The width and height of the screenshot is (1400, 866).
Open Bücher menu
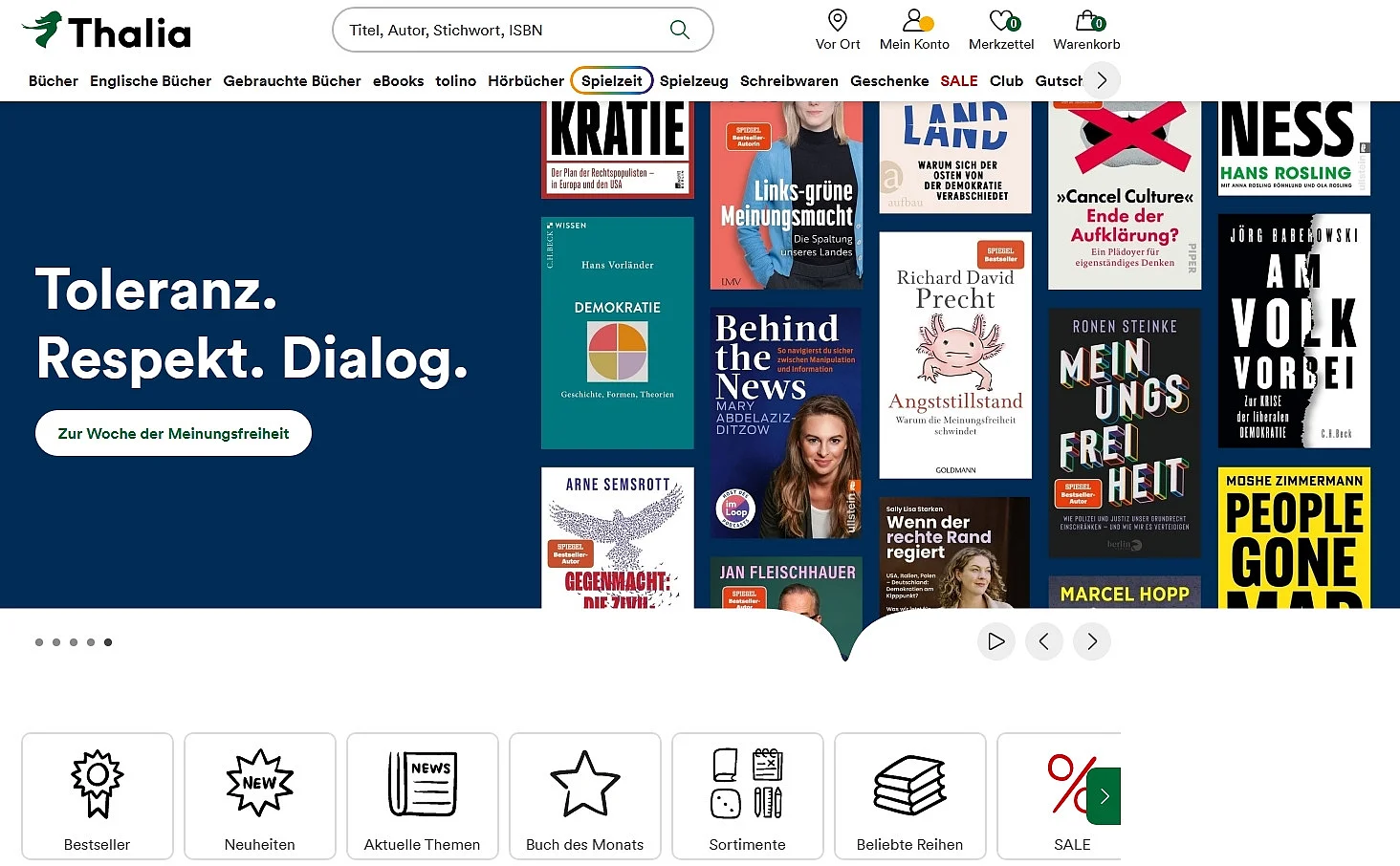click(54, 81)
